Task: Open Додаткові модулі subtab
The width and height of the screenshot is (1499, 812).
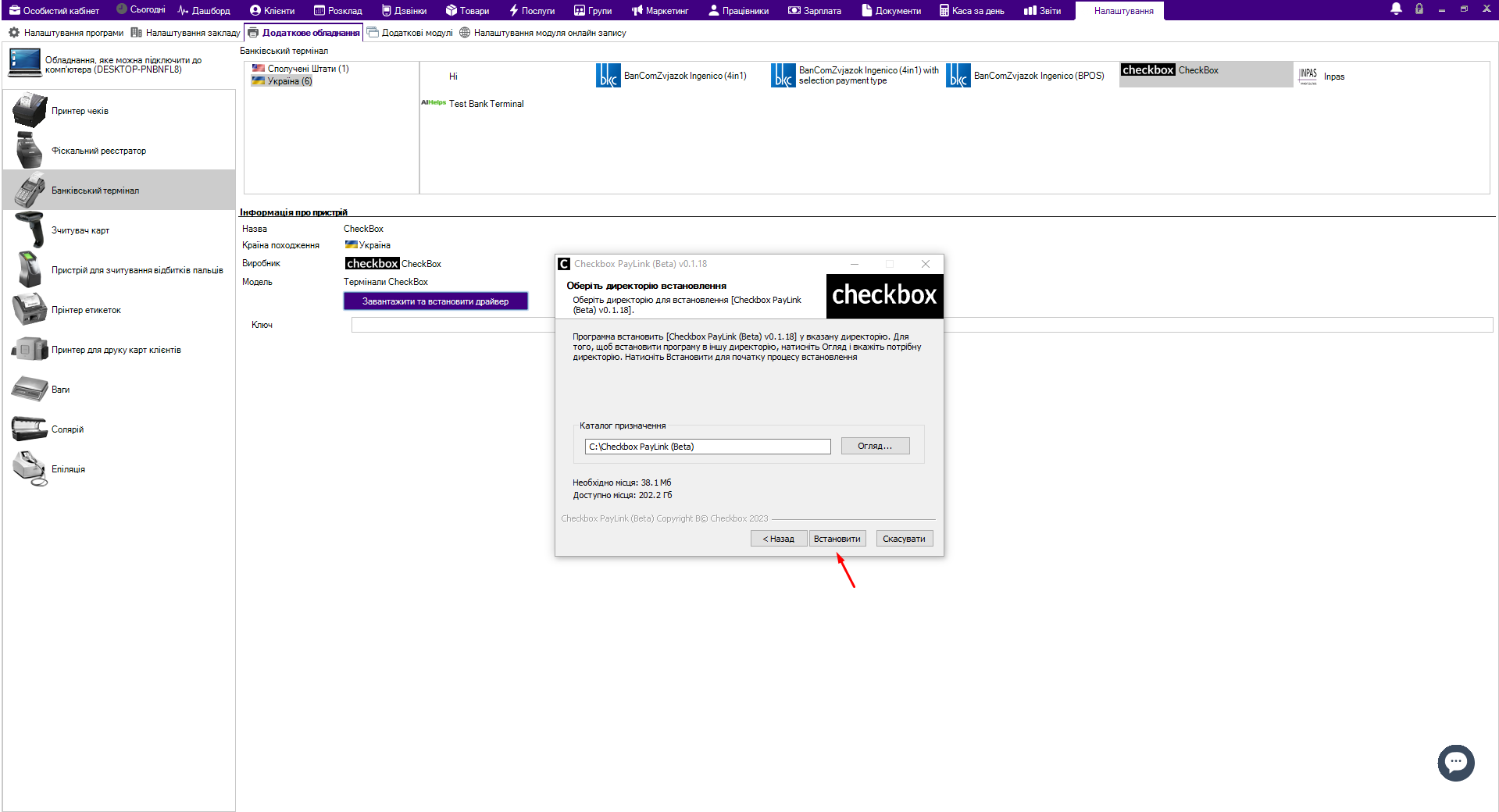Action: pyautogui.click(x=409, y=33)
